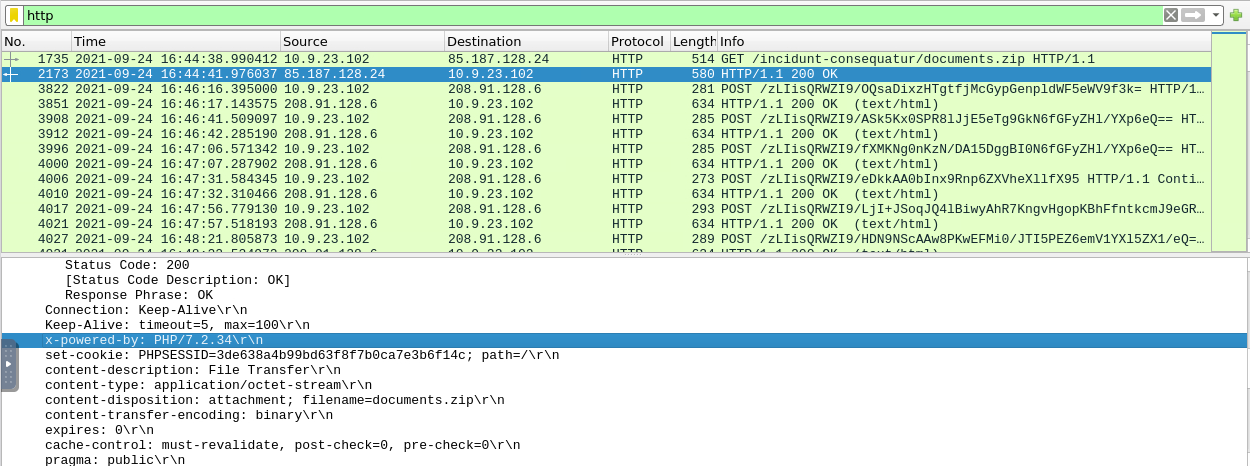Select packet 4021 row
This screenshot has width=1250, height=466.
pos(606,224)
